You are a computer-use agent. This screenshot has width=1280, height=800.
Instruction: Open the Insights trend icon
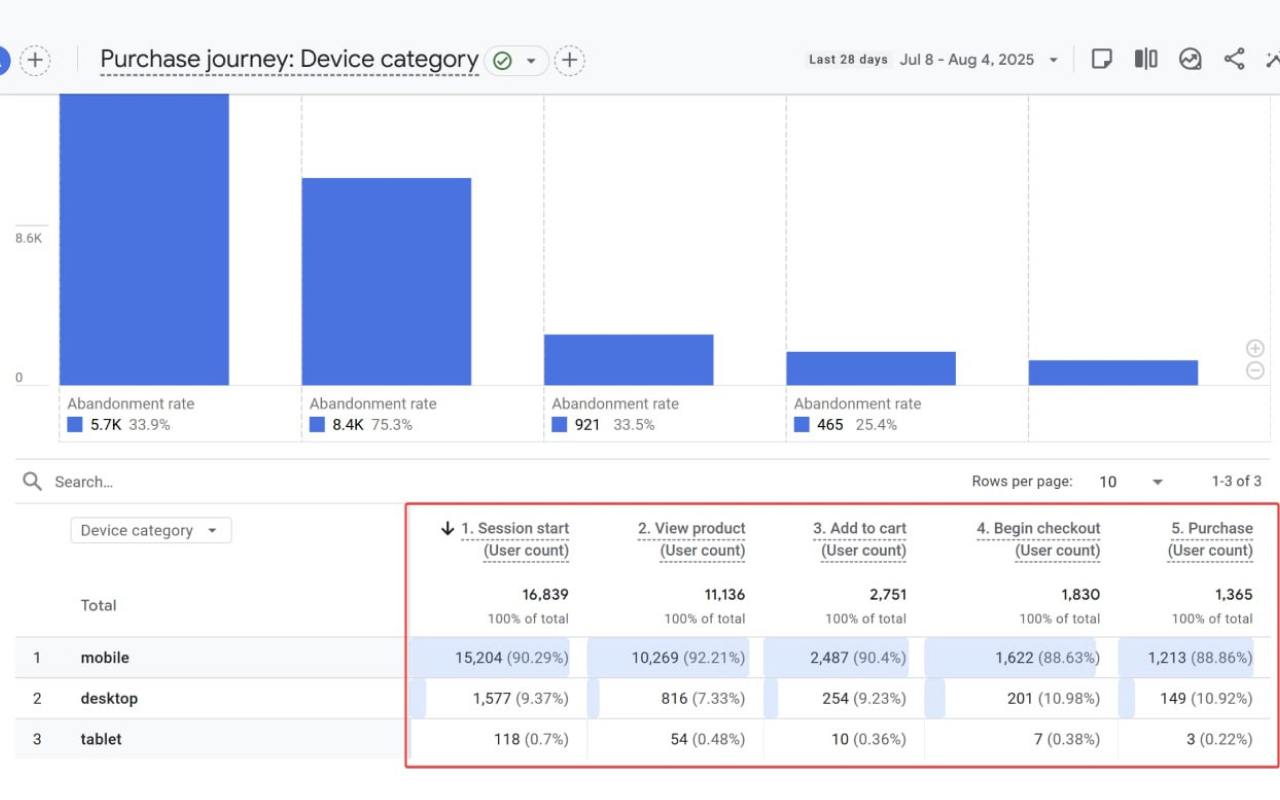click(x=1190, y=59)
